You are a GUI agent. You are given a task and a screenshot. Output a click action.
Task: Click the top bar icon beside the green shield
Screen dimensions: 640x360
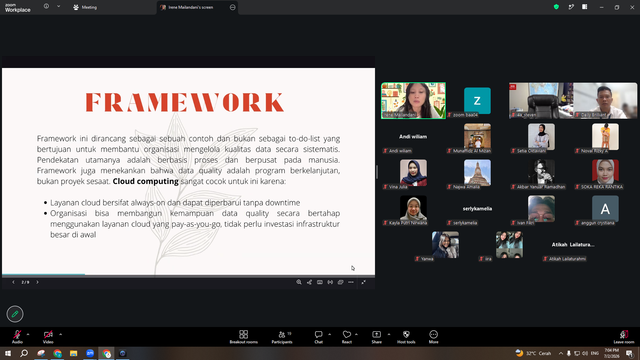point(571,7)
